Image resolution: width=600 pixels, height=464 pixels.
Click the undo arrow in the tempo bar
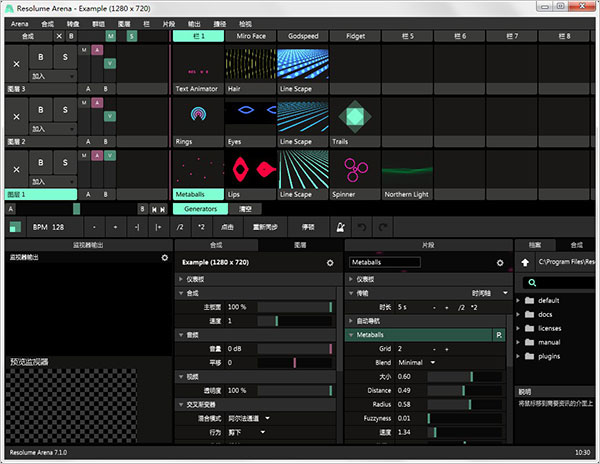pyautogui.click(x=364, y=227)
